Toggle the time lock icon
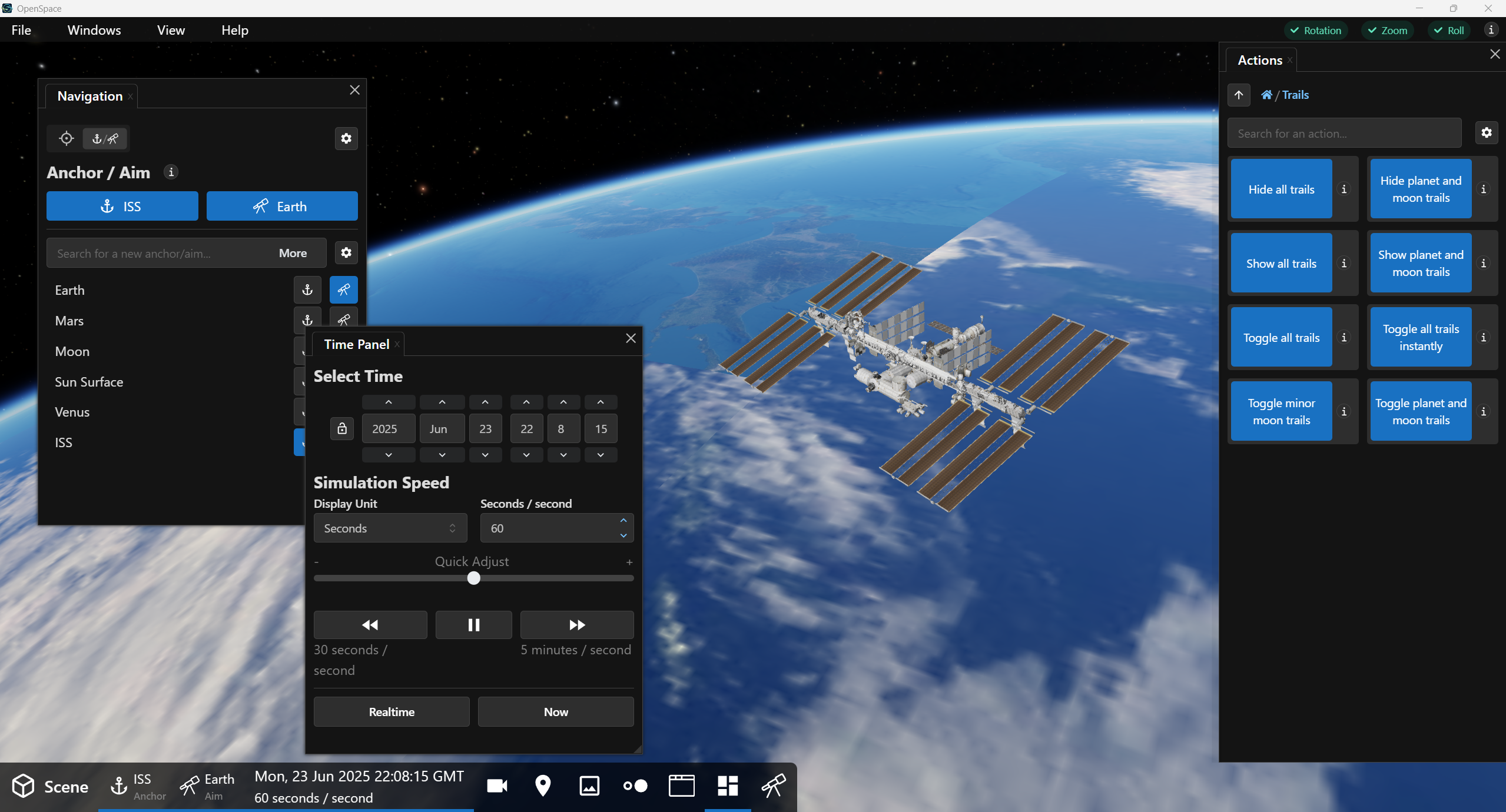This screenshot has width=1506, height=812. click(342, 428)
